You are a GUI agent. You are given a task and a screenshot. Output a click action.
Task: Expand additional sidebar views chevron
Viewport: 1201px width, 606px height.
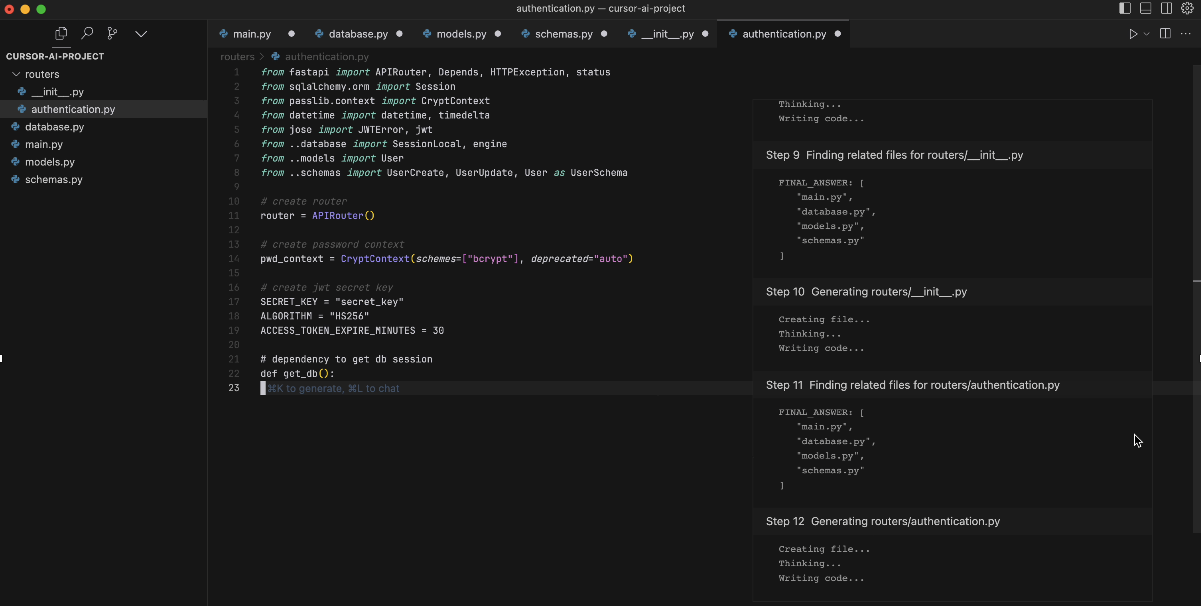click(x=141, y=33)
